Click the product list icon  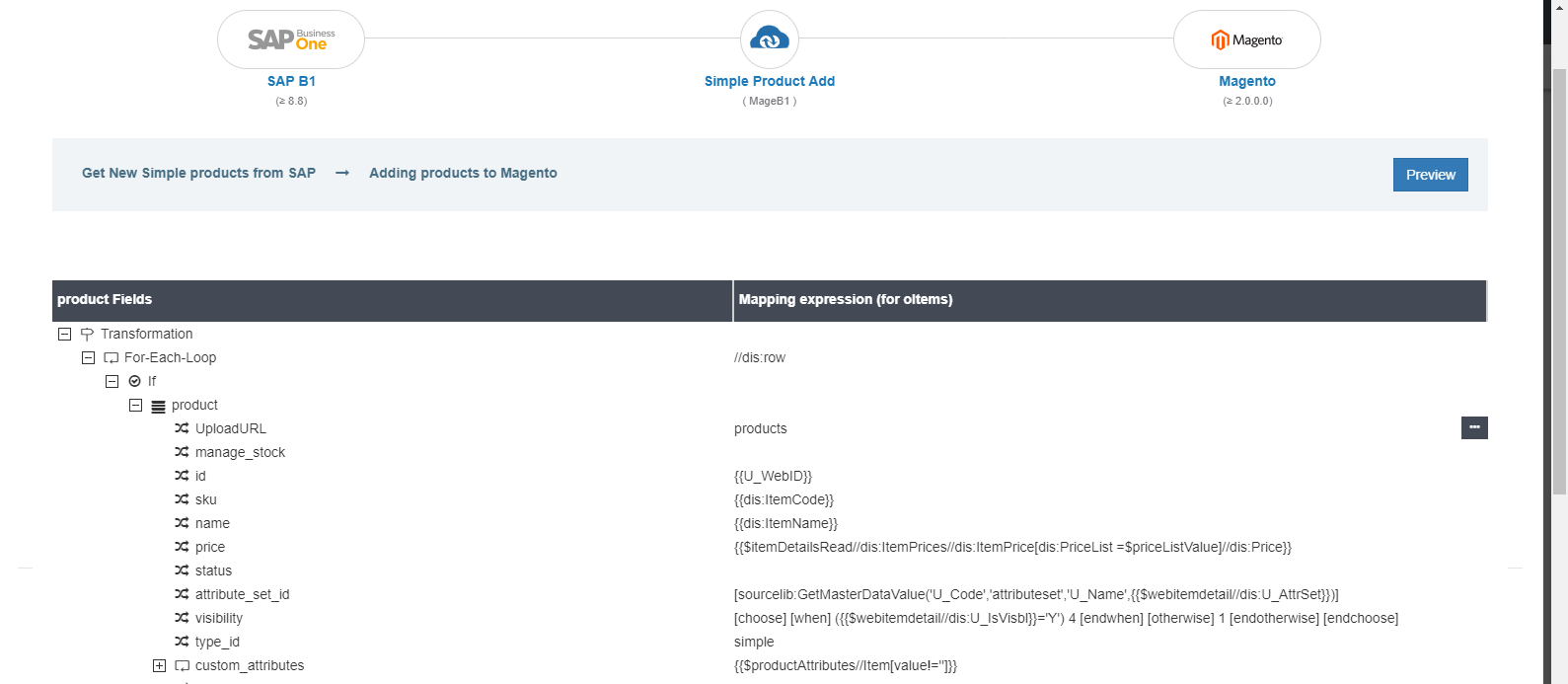pyautogui.click(x=158, y=406)
